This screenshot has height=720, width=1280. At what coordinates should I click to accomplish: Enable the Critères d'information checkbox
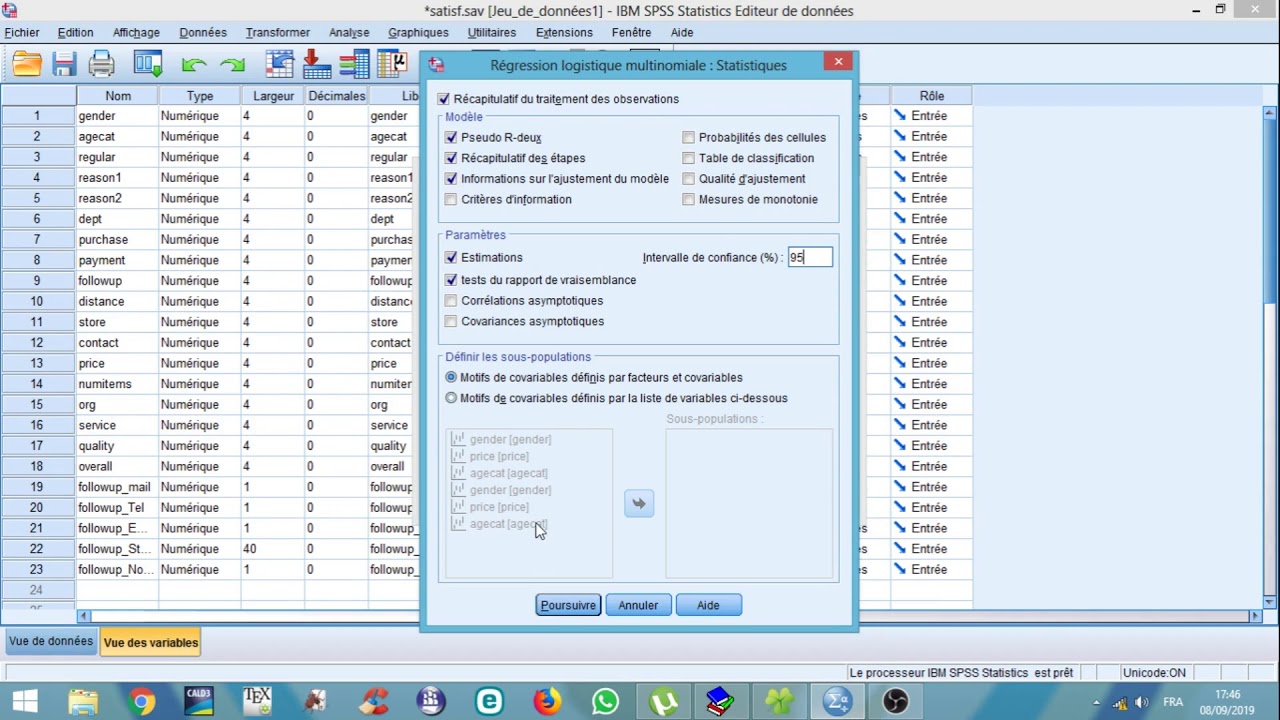[x=451, y=199]
